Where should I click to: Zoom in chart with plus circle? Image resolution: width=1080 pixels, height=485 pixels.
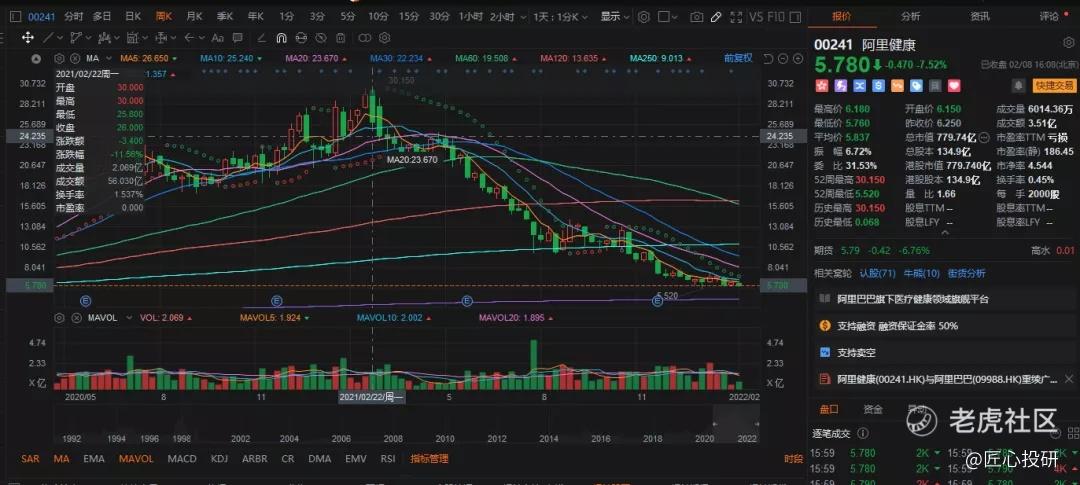[x=798, y=59]
